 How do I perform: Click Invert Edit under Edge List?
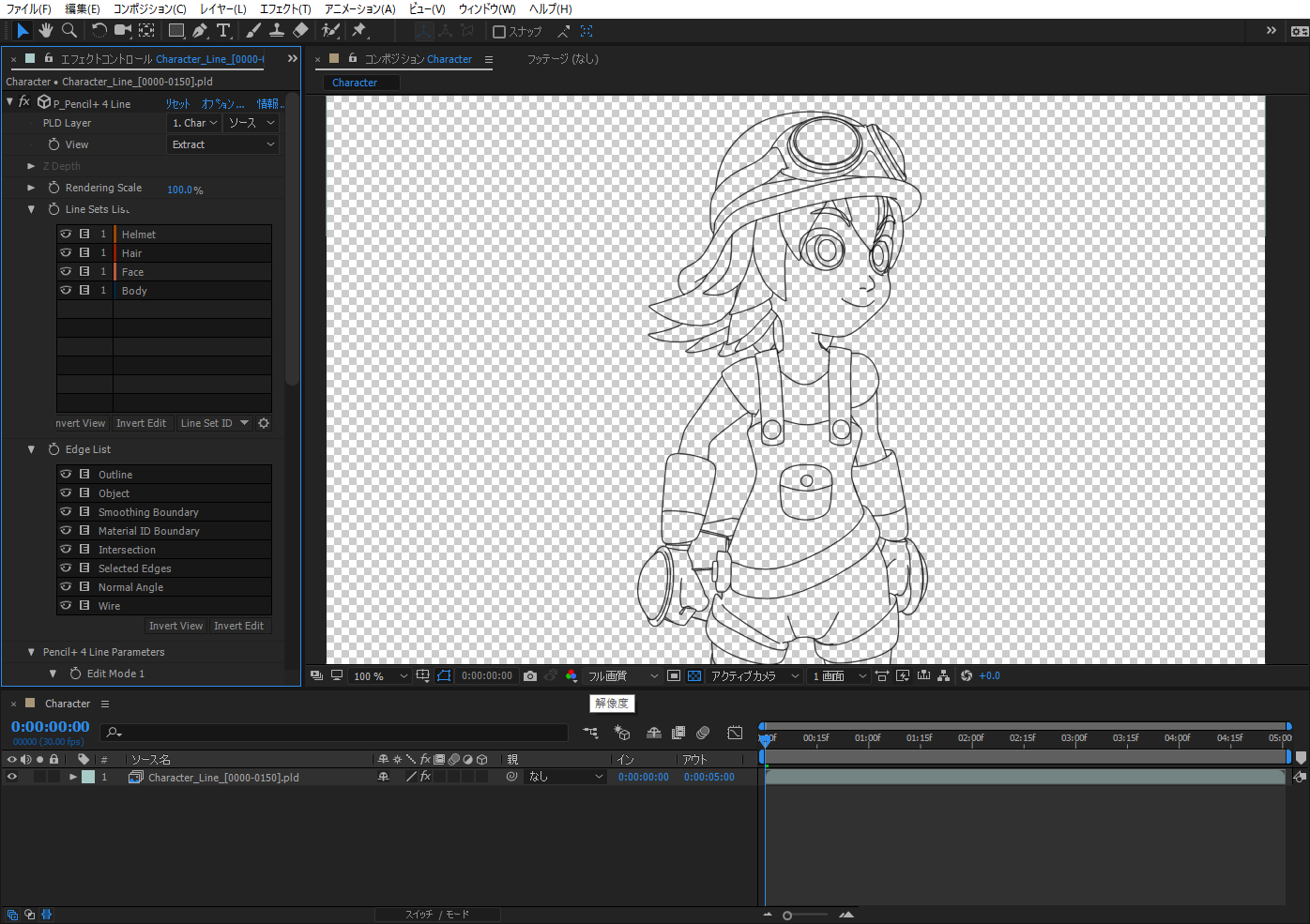click(238, 626)
